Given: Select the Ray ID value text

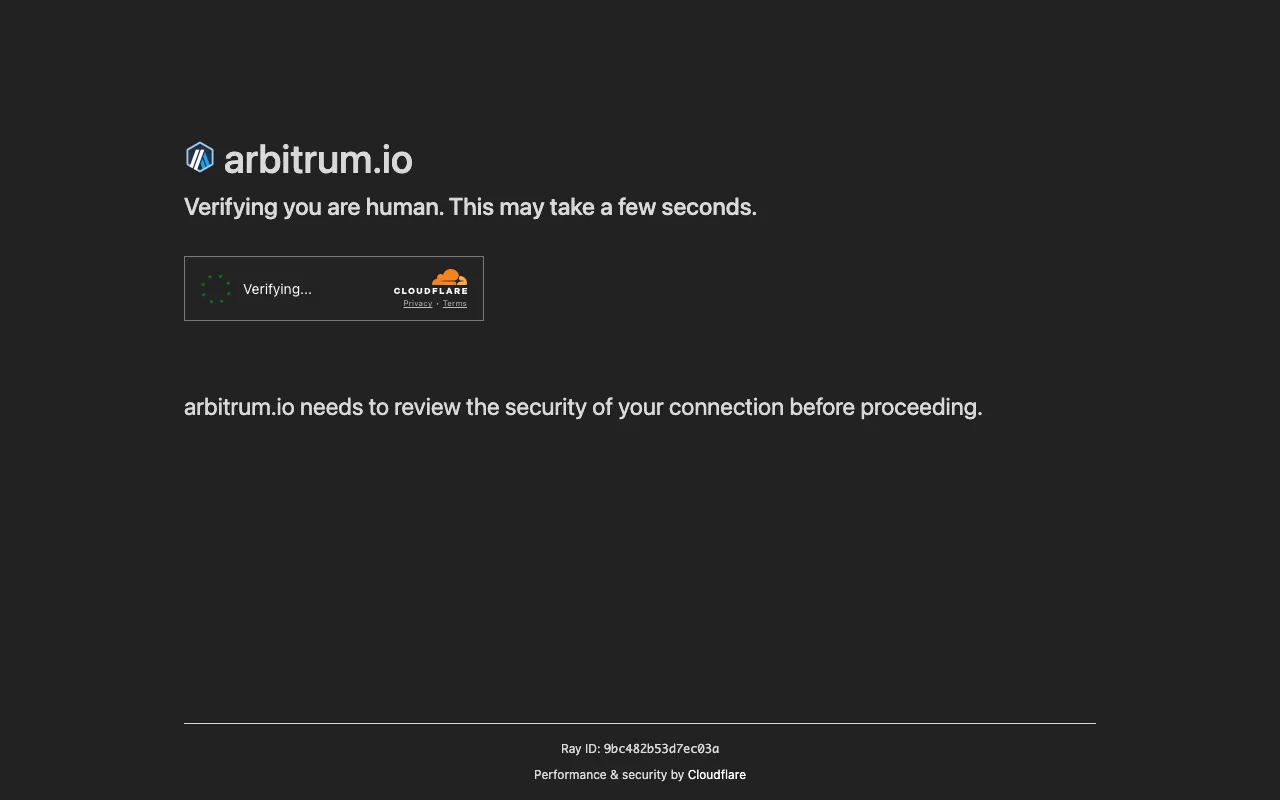Looking at the screenshot, I should click(661, 748).
